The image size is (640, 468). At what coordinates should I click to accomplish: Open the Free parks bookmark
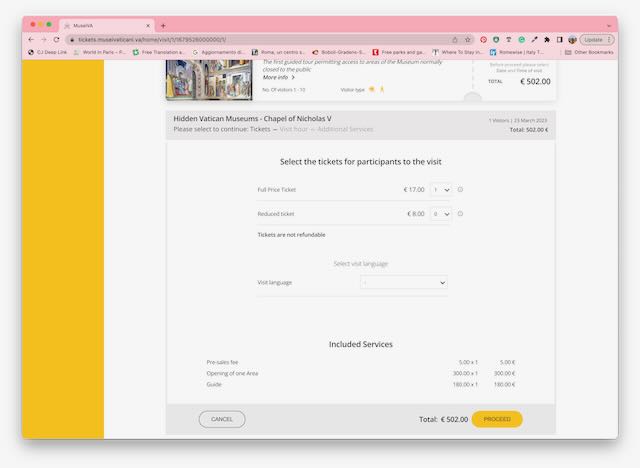[x=399, y=52]
